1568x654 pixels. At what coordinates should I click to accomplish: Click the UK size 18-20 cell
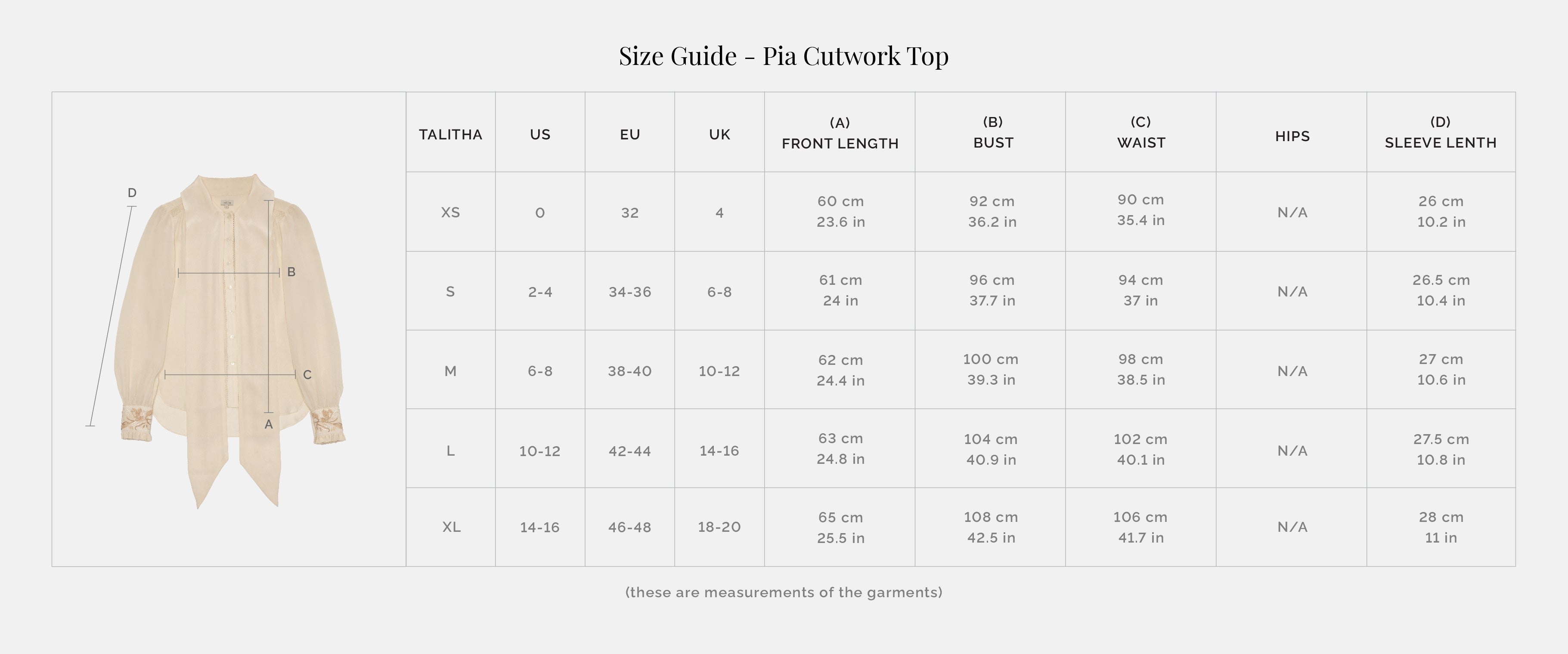(719, 527)
